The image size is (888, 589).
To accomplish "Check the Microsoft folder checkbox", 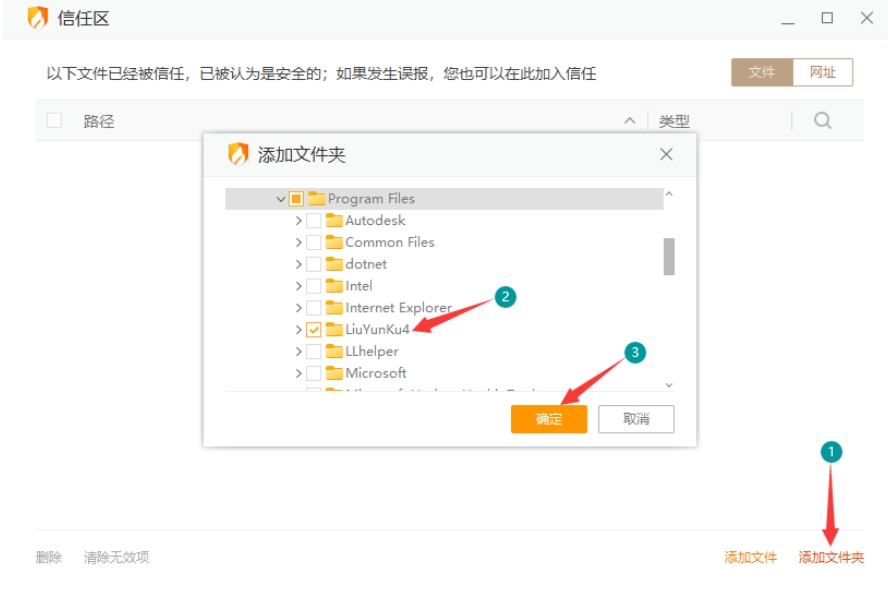I will click(x=314, y=373).
